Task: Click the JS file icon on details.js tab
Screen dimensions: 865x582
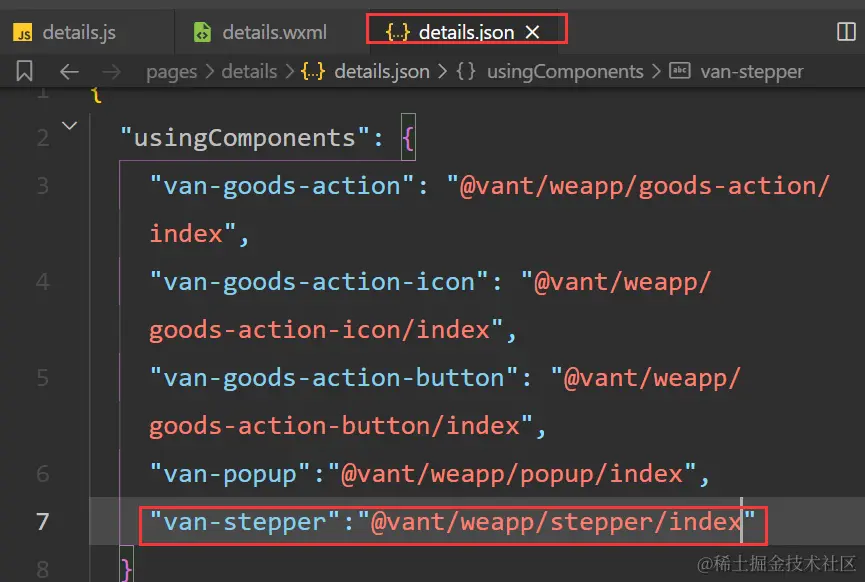Action: pos(23,33)
